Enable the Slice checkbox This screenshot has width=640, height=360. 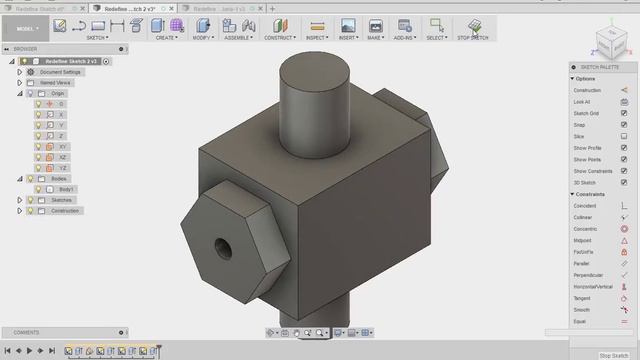click(x=624, y=136)
